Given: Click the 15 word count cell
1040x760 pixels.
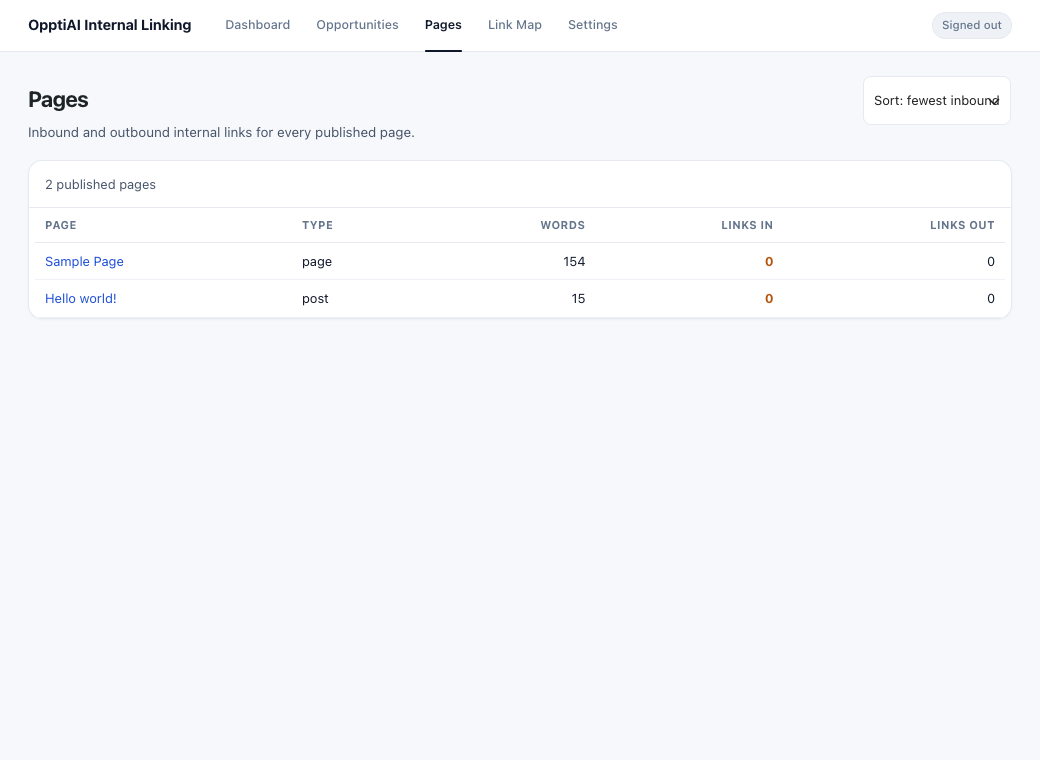Looking at the screenshot, I should coord(578,298).
